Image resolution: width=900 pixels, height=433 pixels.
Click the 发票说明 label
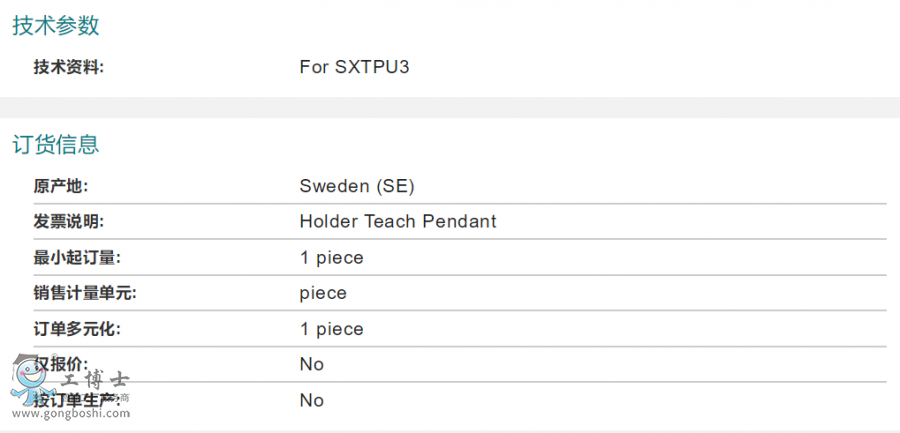(68, 221)
